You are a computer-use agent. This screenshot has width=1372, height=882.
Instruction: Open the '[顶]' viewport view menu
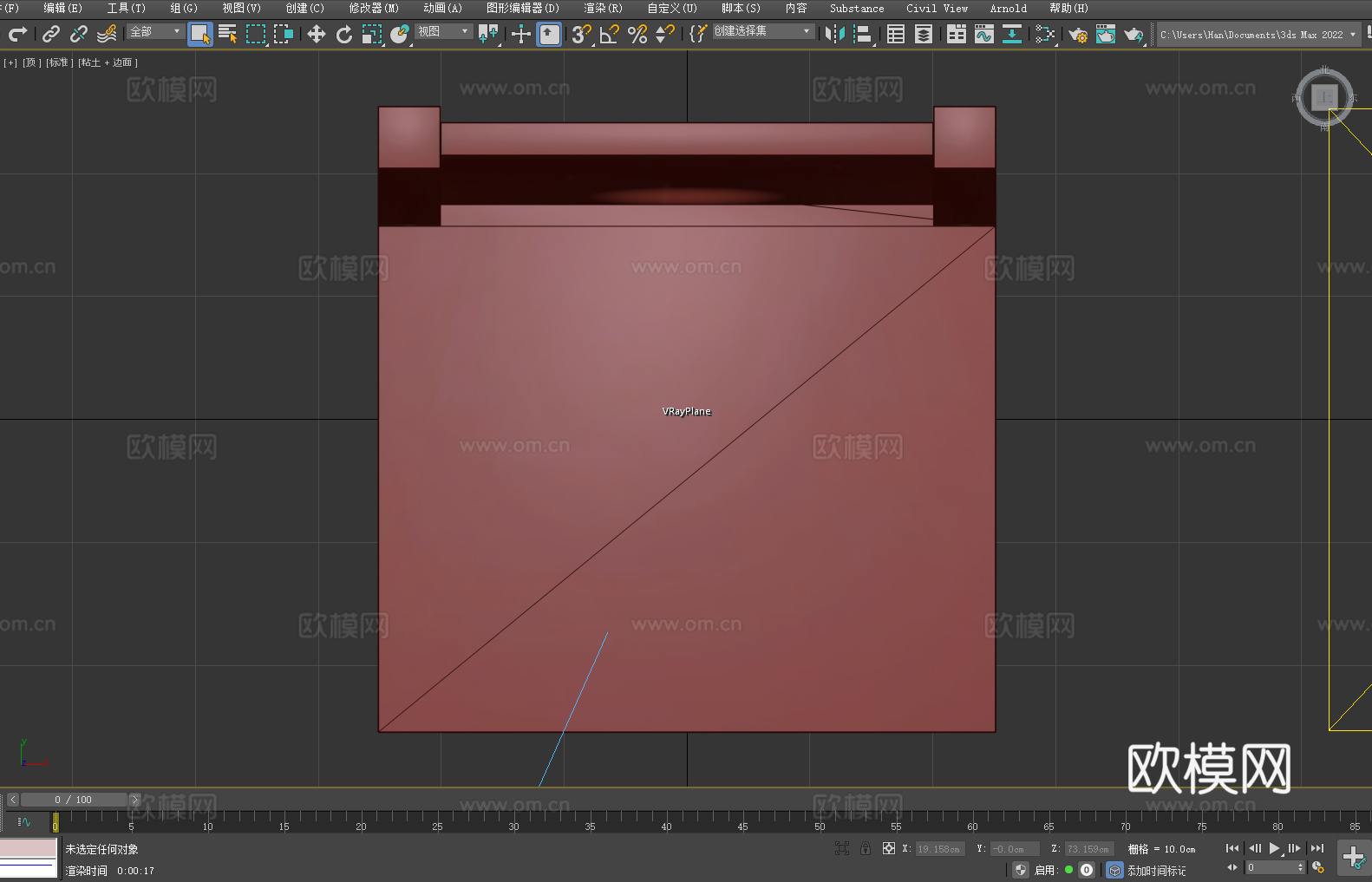tap(32, 62)
